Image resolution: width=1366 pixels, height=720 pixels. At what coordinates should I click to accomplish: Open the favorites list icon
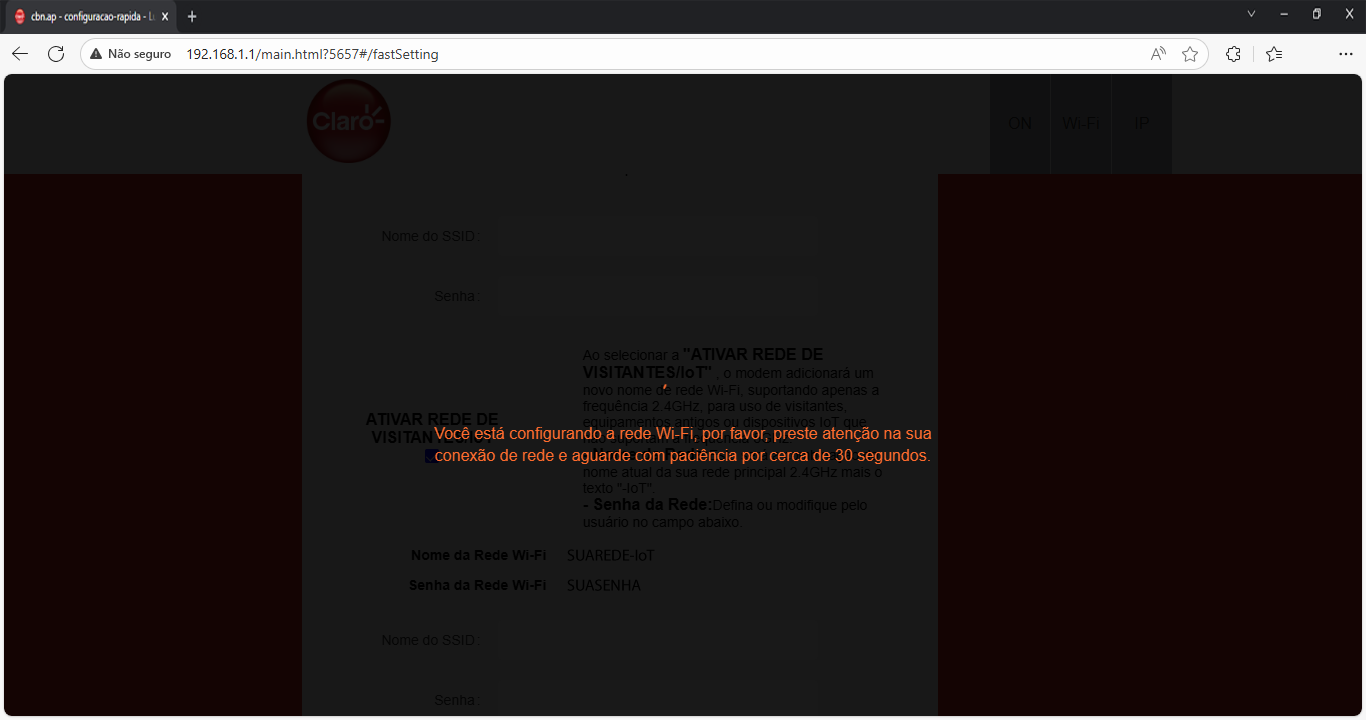click(x=1274, y=54)
